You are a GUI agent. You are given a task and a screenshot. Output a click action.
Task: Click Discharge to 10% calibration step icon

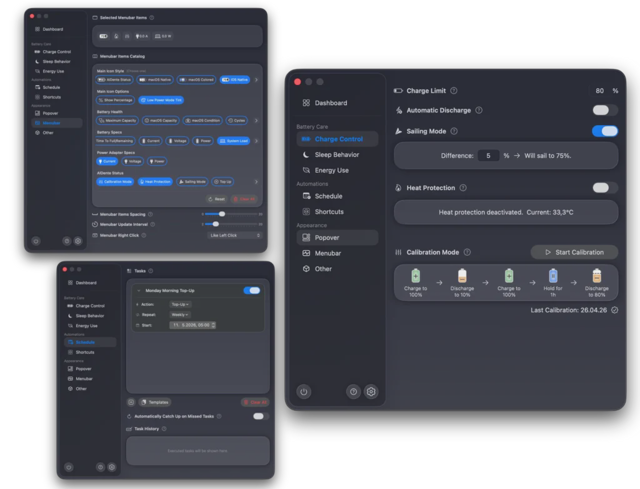click(462, 276)
